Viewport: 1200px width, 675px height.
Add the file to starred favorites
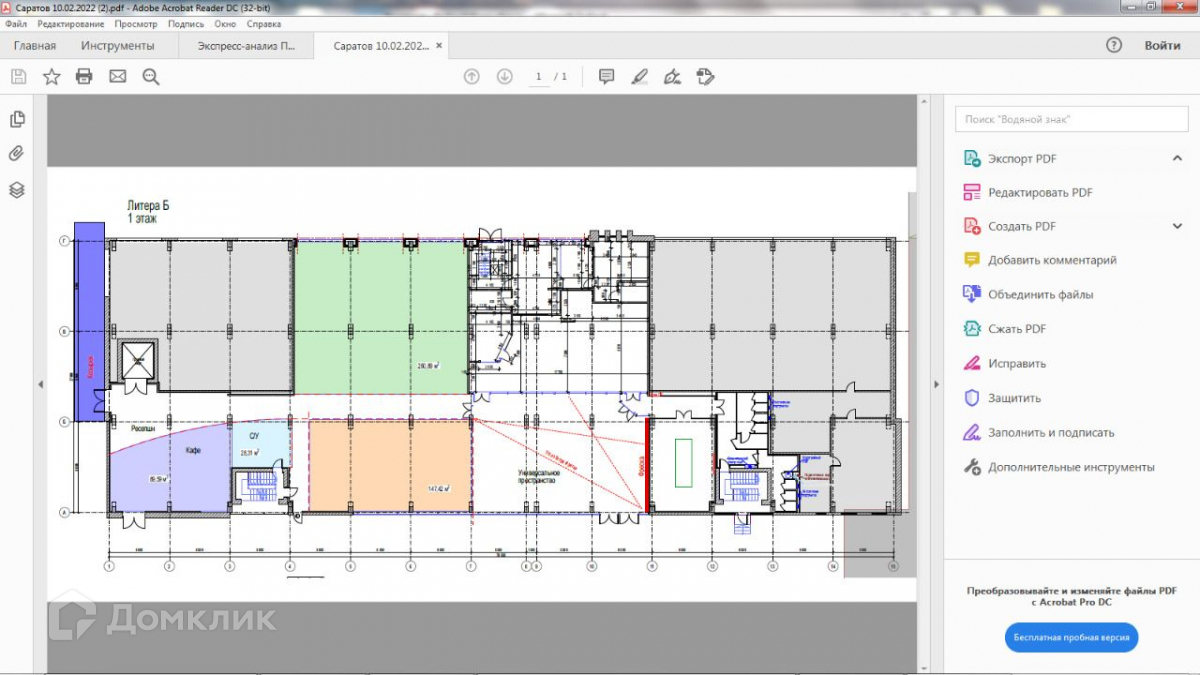(51, 77)
